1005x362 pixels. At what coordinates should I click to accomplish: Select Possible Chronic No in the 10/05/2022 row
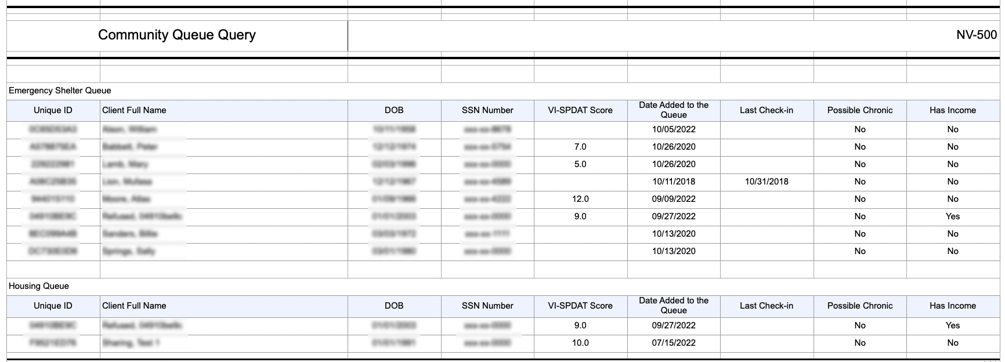860,129
